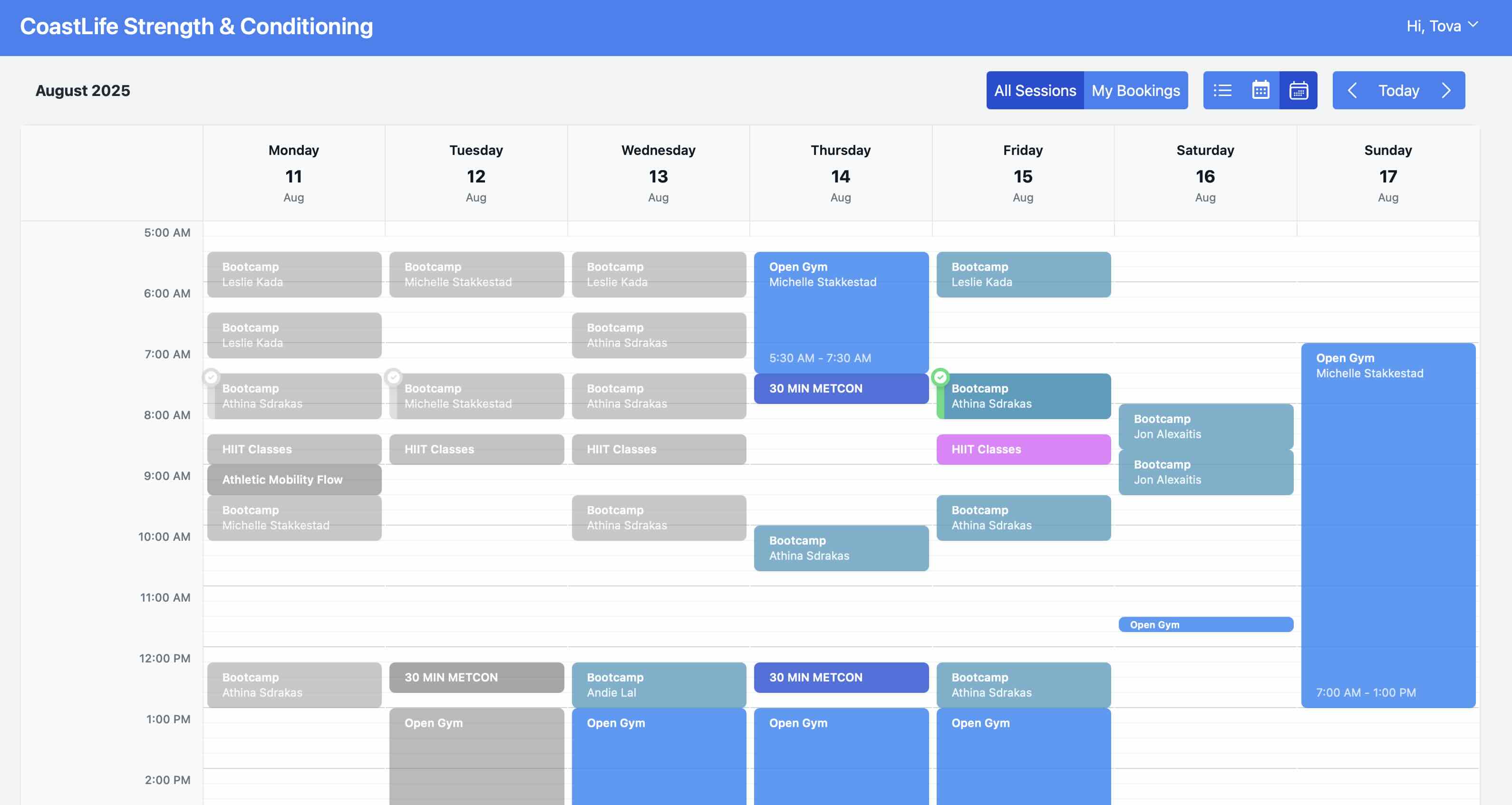Select Friday's pink HIIT Classes session
The height and width of the screenshot is (805, 1512).
click(x=1023, y=450)
